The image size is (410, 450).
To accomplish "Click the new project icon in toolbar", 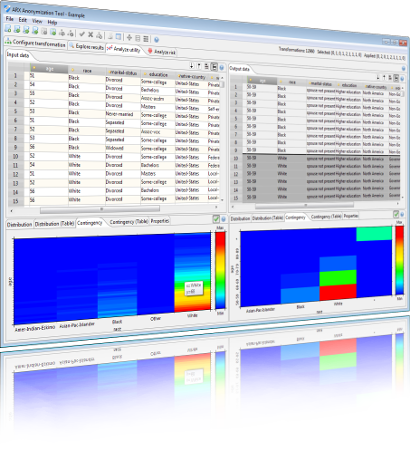I will coord(8,29).
